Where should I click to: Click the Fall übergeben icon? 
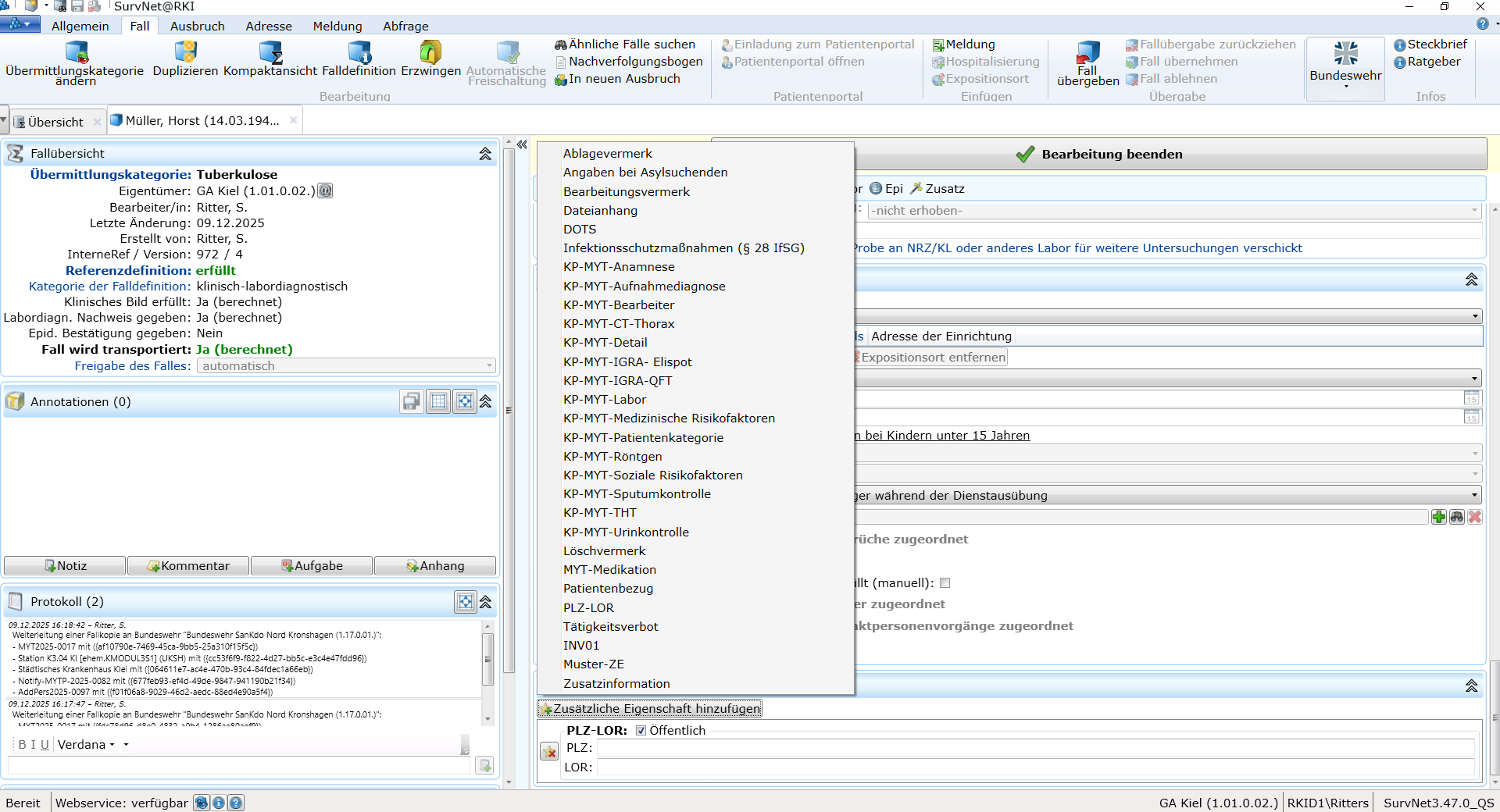pyautogui.click(x=1087, y=53)
